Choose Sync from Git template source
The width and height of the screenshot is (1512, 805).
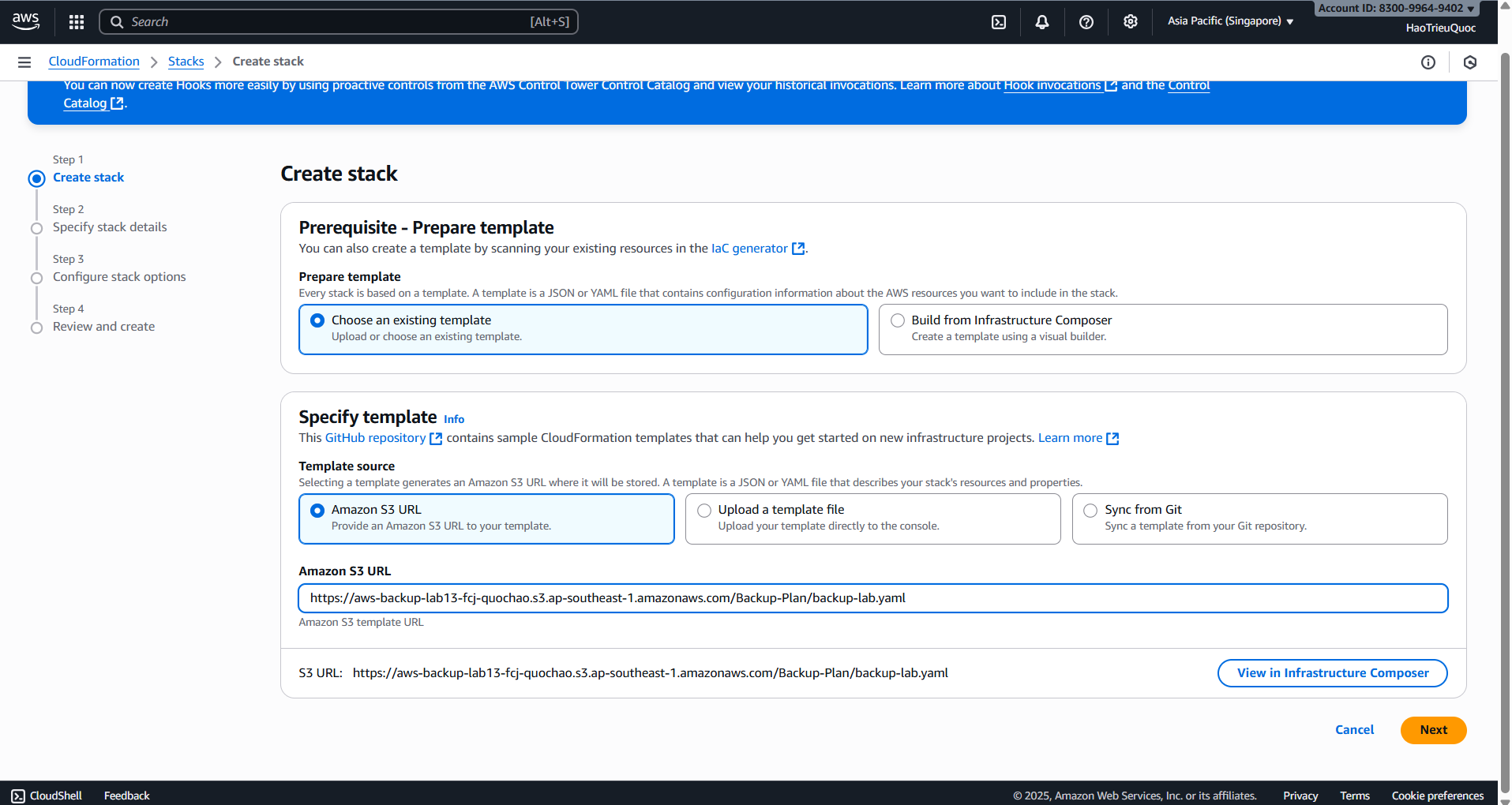[x=1090, y=511]
